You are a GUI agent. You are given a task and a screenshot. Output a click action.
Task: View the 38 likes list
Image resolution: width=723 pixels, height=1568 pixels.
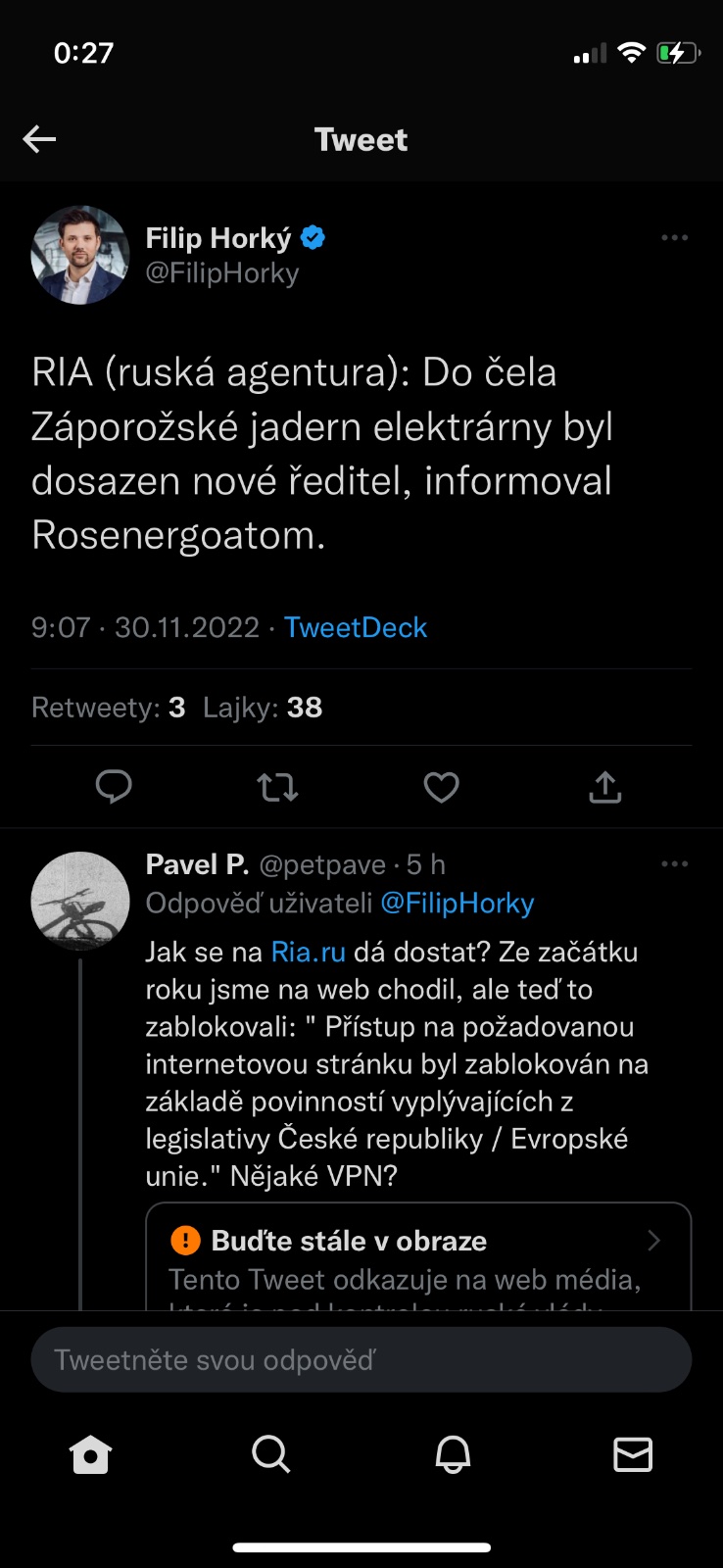click(x=263, y=708)
